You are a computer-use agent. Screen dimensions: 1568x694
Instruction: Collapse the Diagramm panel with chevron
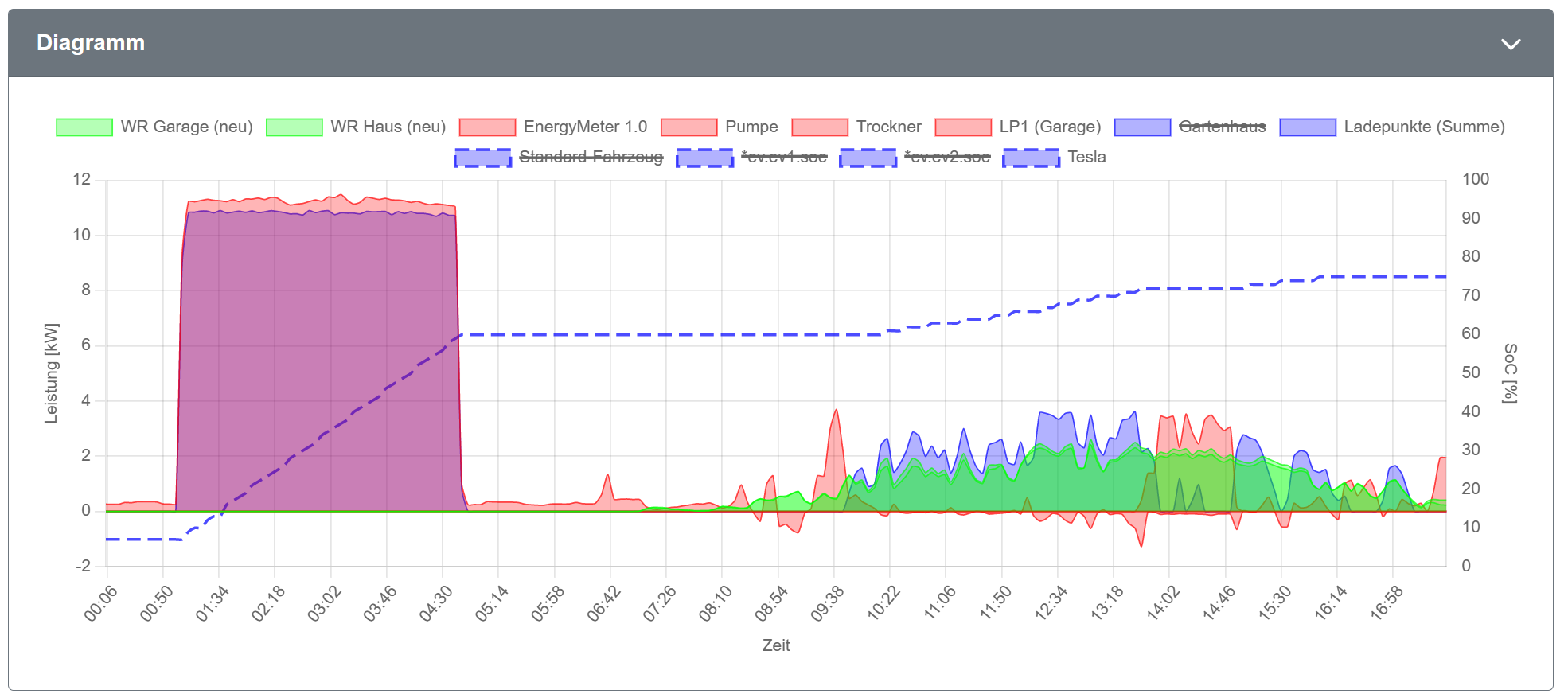tap(1510, 44)
